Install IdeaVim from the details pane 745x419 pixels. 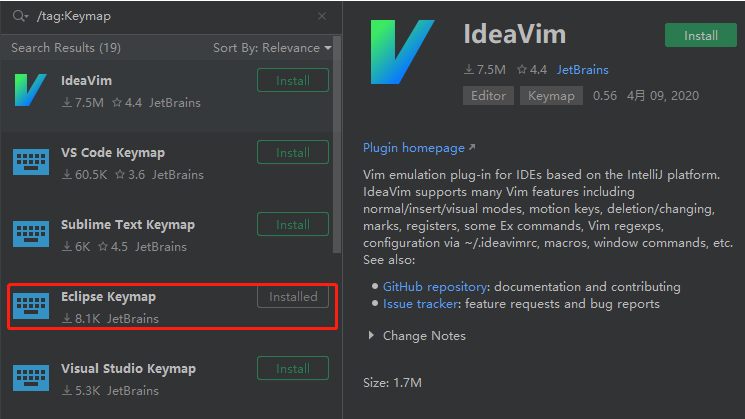(x=701, y=35)
